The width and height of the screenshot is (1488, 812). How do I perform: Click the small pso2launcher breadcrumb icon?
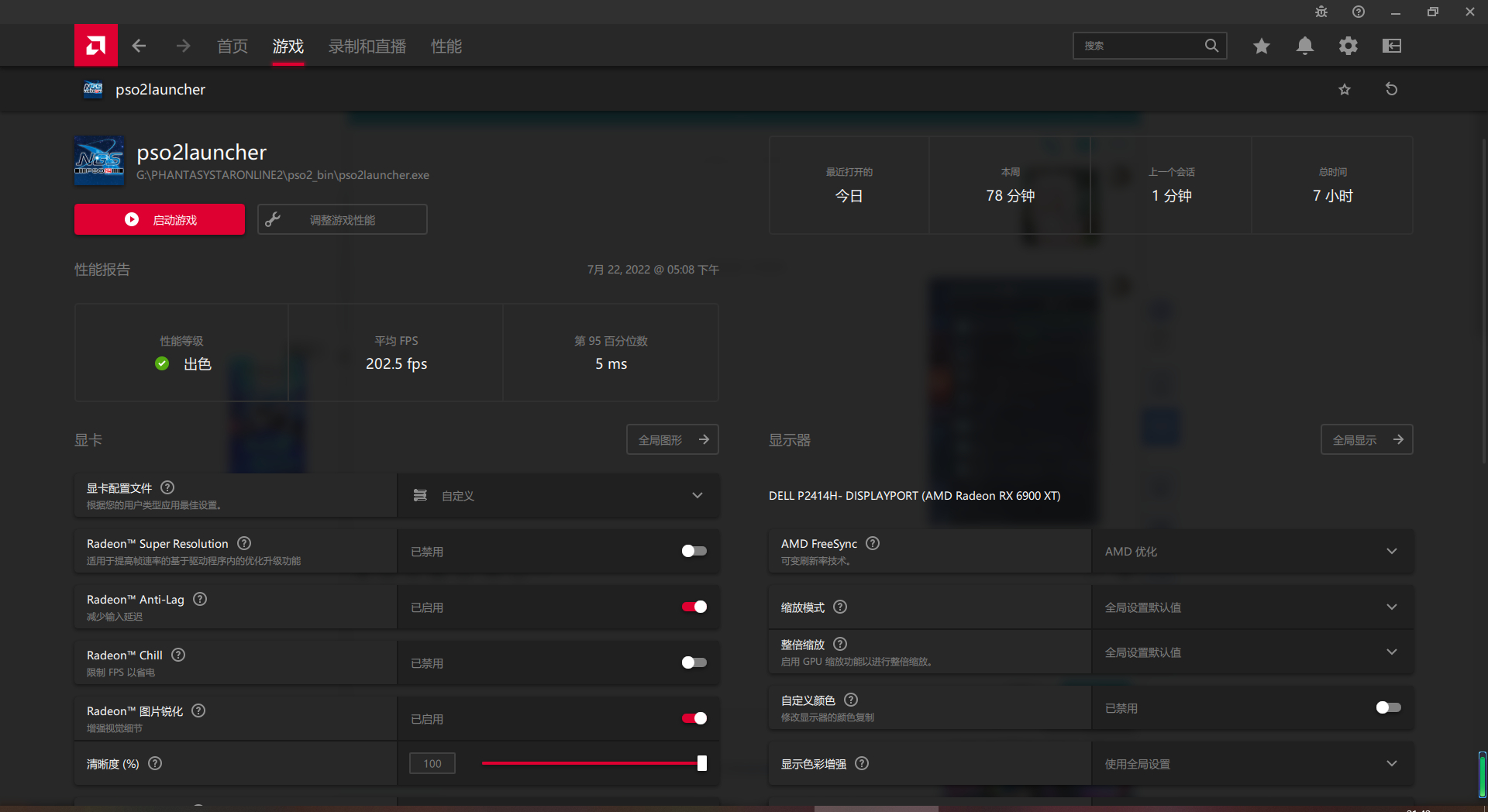click(93, 89)
